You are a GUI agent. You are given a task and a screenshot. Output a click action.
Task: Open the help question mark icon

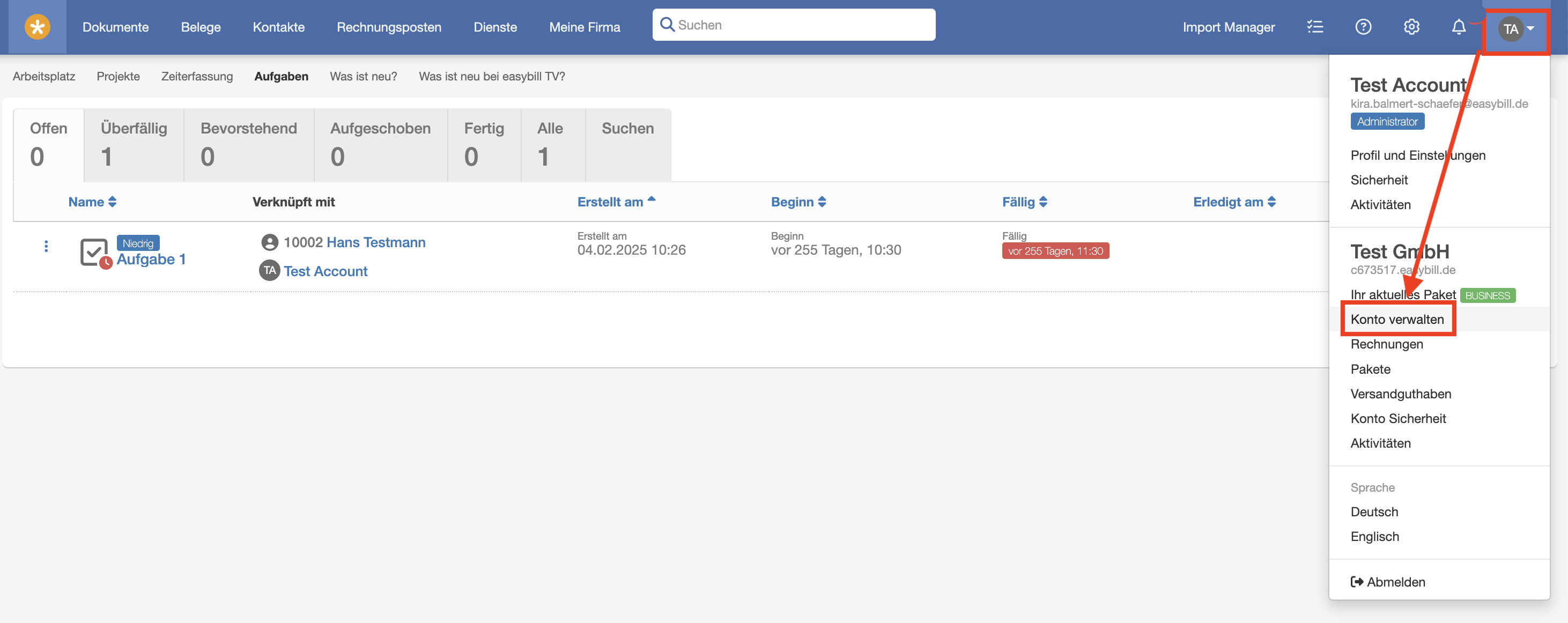tap(1363, 27)
